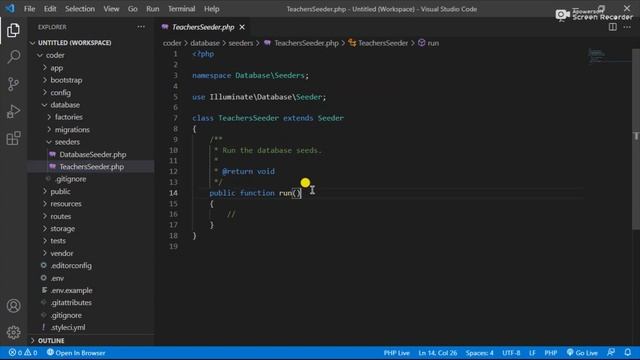Viewport: 640px width, 360px height.
Task: Open .gitignore inside database folder
Action: pyautogui.click(x=91, y=179)
